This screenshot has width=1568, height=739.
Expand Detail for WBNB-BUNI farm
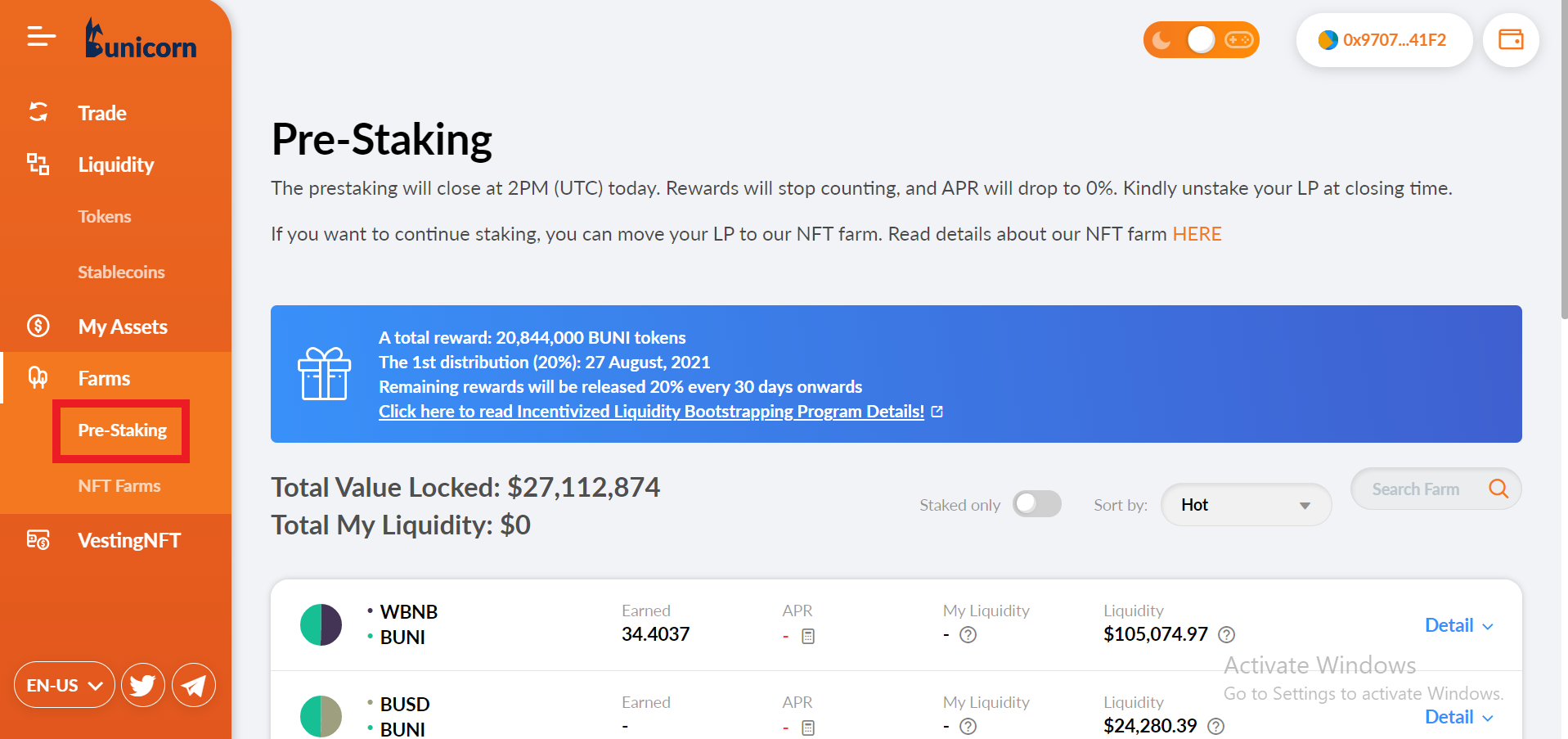coord(1459,625)
